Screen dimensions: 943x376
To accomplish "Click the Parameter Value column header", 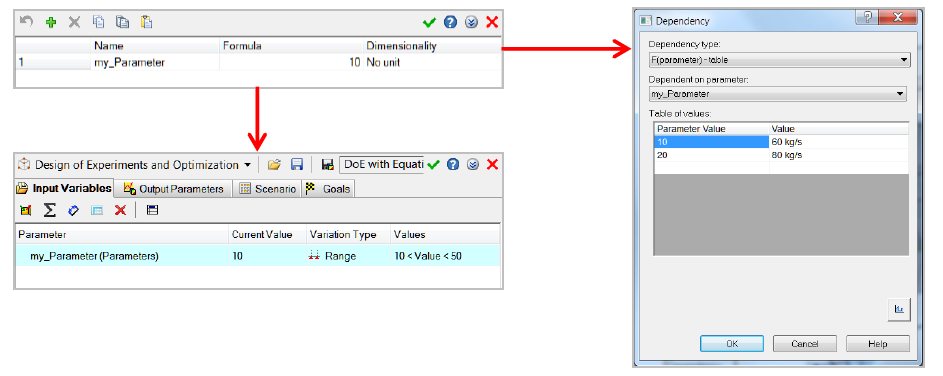I will click(711, 129).
